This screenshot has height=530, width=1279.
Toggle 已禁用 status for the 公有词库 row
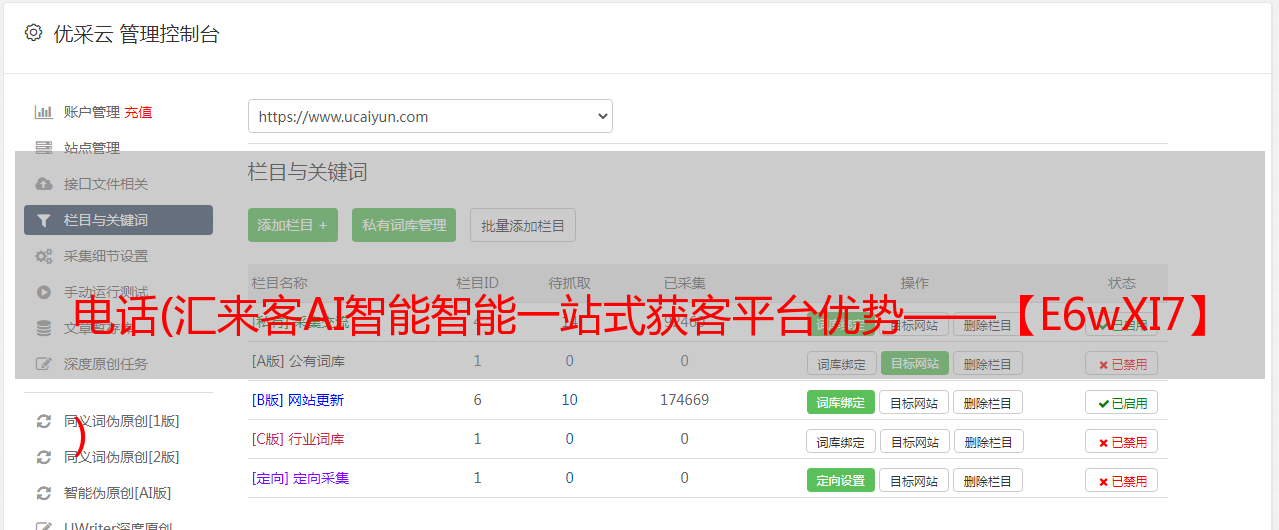point(1122,364)
